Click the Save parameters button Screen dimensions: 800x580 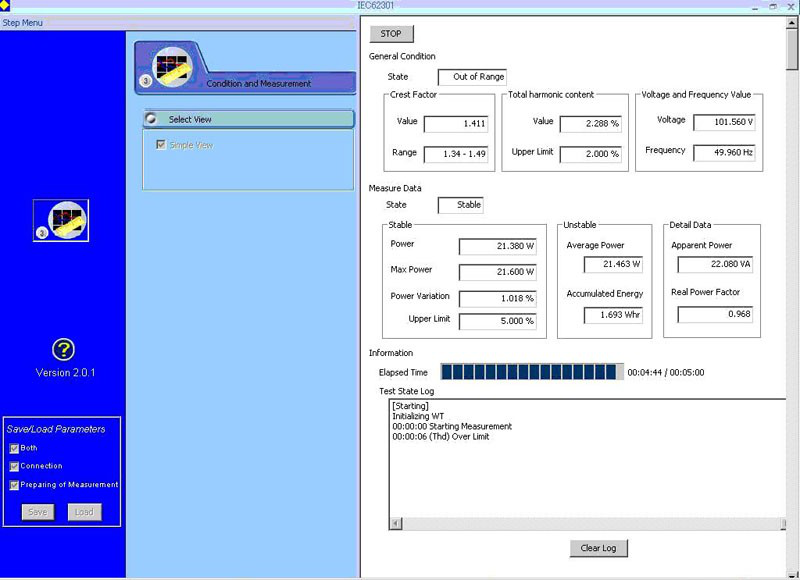point(38,512)
